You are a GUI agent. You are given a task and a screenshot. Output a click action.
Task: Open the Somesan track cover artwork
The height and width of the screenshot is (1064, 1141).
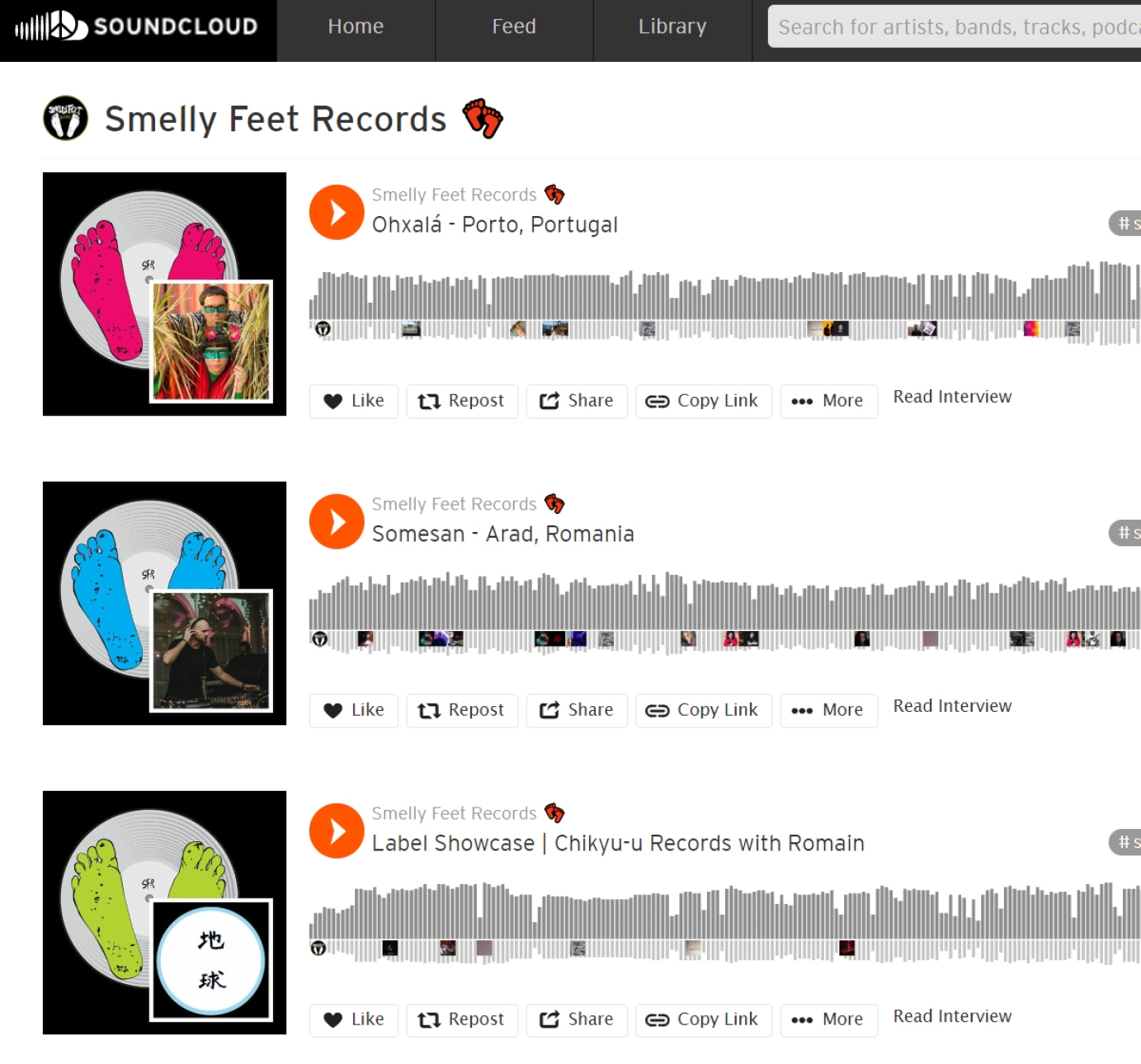pos(164,603)
